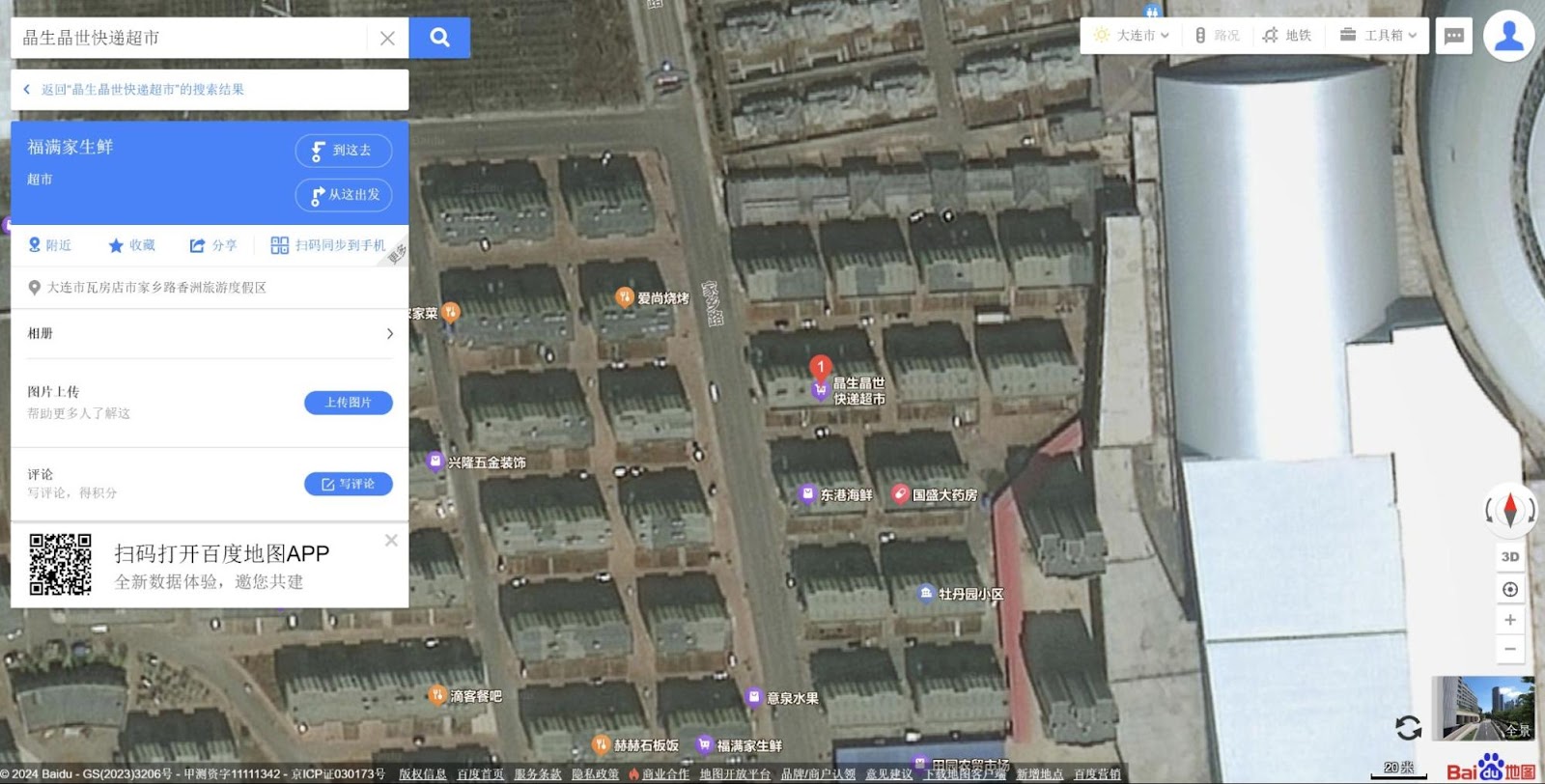Viewport: 1545px width, 784px height.
Task: Open the 大连市 city weather dropdown
Action: pos(1132,35)
